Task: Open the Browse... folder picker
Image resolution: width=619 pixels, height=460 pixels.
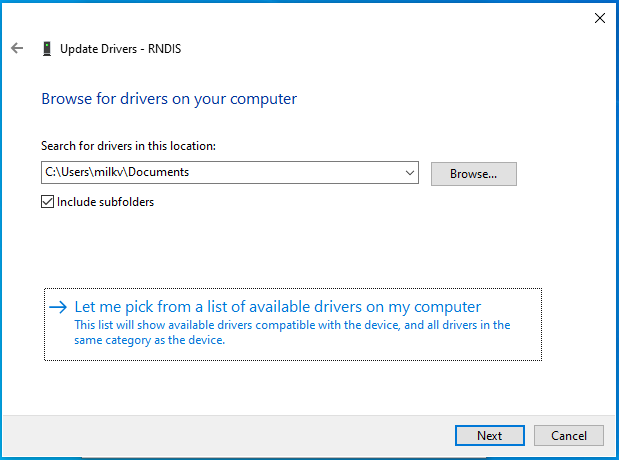Action: tap(473, 174)
